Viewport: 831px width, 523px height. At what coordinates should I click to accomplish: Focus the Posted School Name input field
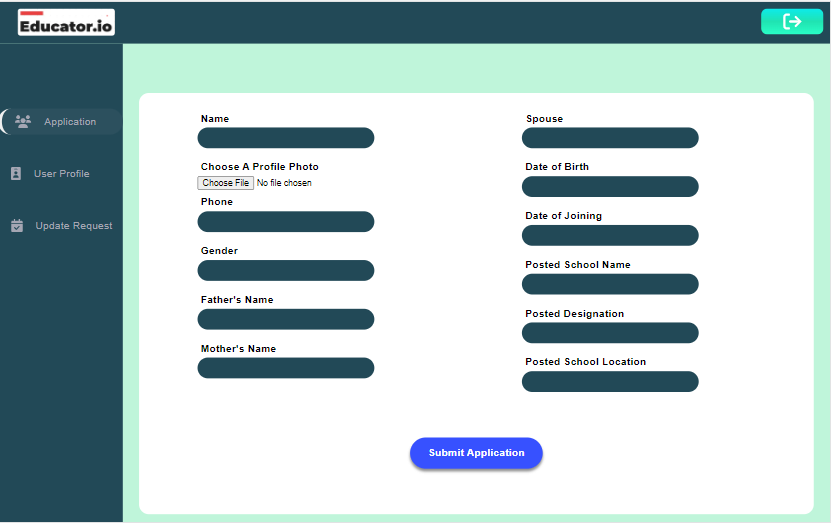pos(610,284)
